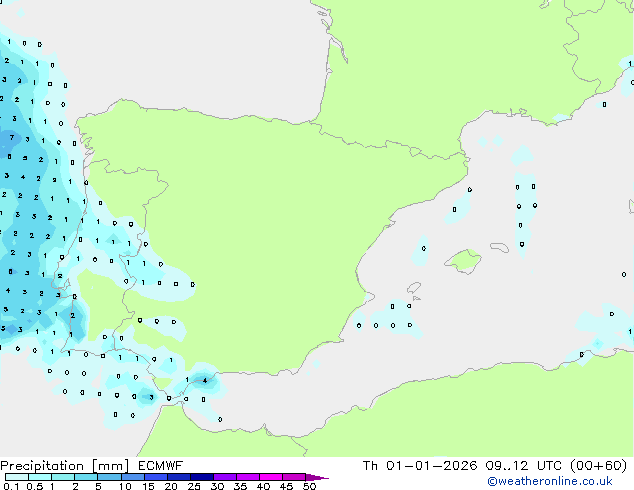Viewport: 634px width, 490px height.
Task: Click the legend tick label '35'
Action: click(240, 486)
